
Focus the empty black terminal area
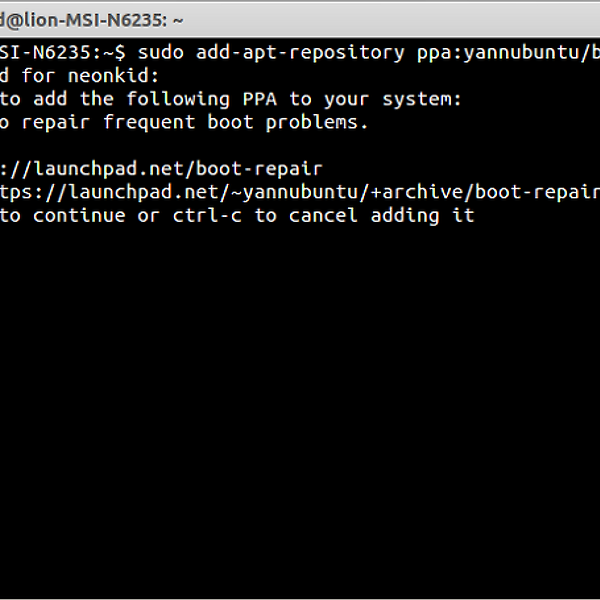300,409
